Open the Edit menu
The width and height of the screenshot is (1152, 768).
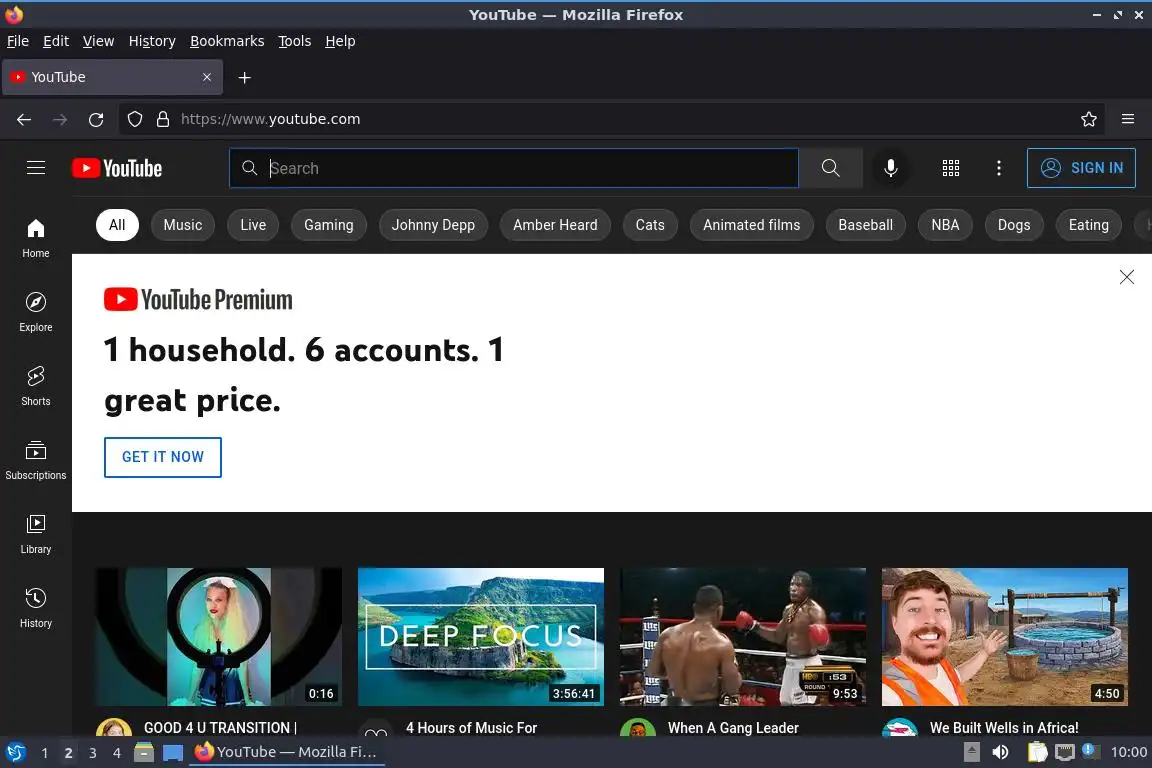(56, 41)
